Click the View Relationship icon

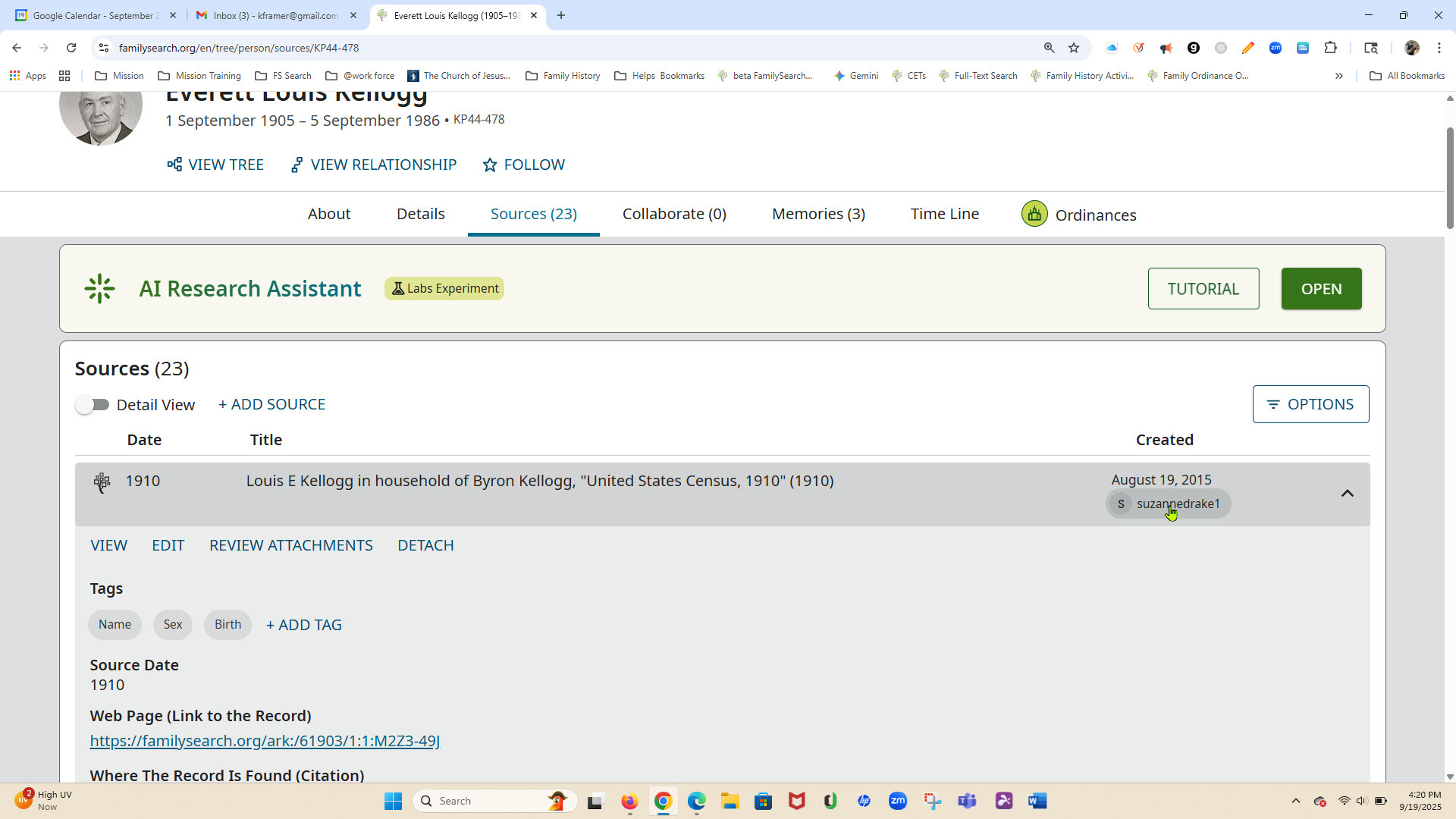297,165
